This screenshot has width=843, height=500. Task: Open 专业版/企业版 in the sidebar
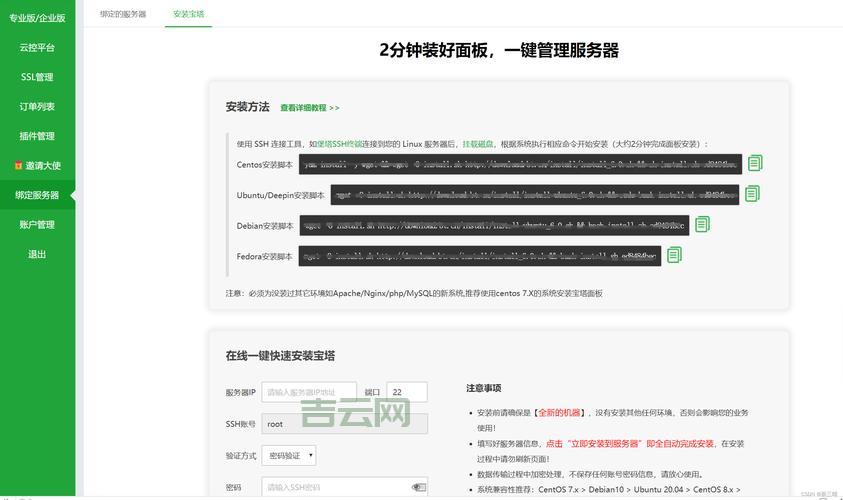point(37,18)
